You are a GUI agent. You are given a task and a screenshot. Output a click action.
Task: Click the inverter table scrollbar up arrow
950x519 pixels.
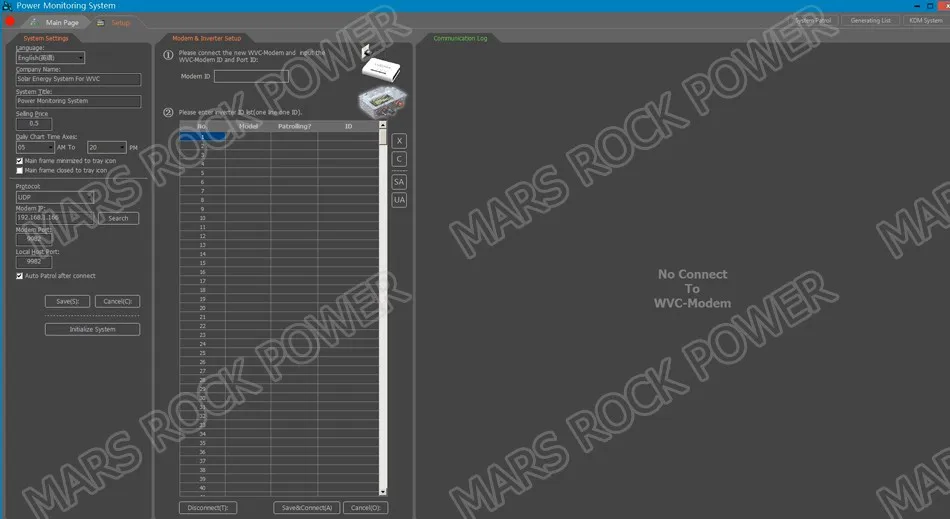[382, 125]
